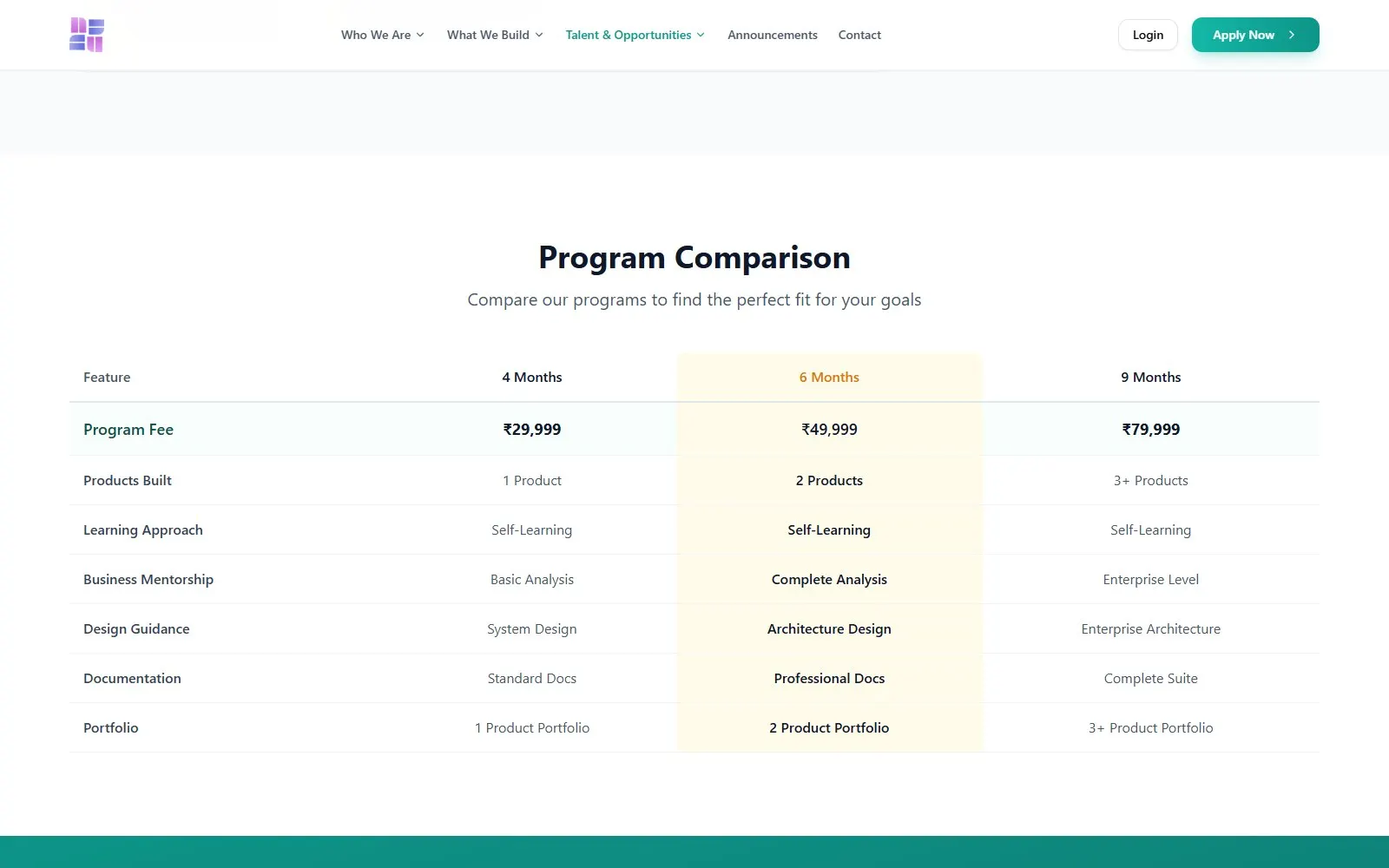The image size is (1389, 868).
Task: Click the ₹29,999 program fee
Action: tap(532, 429)
